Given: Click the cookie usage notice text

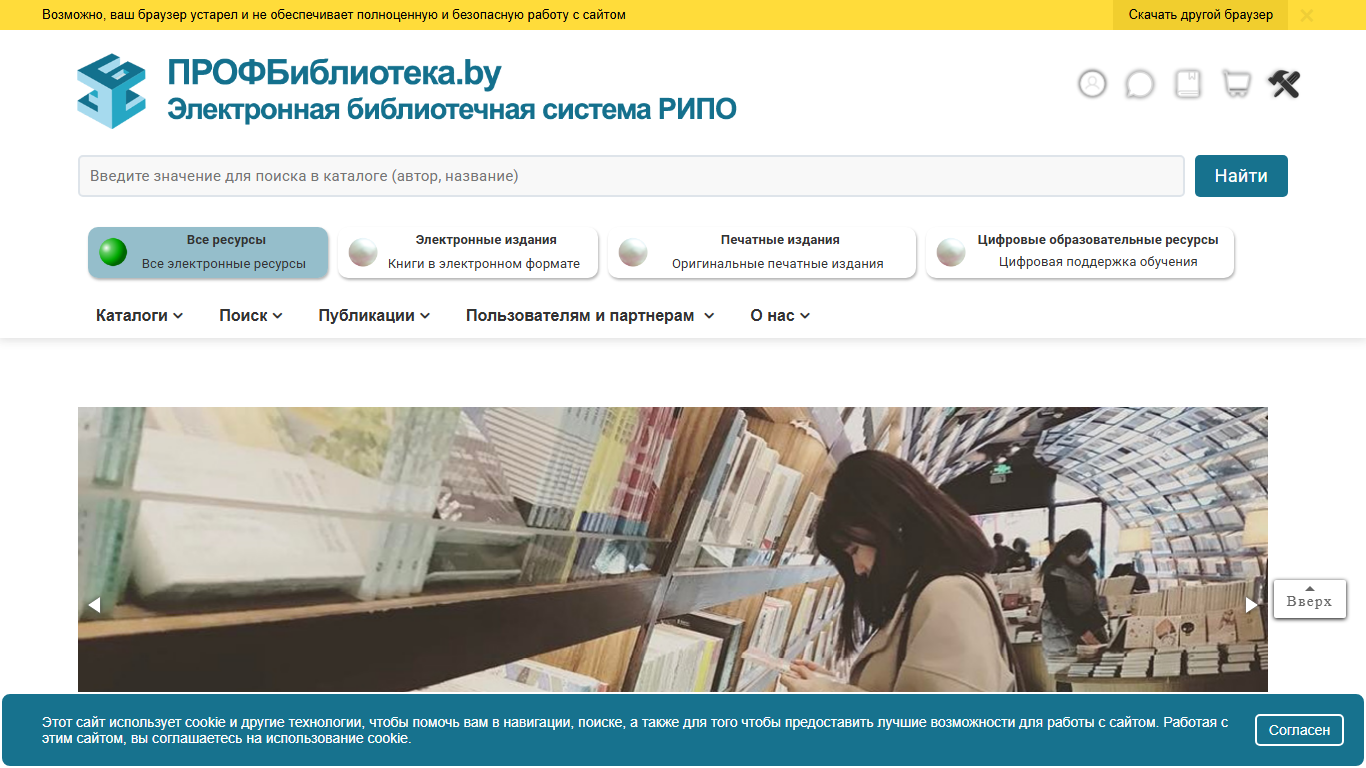Looking at the screenshot, I should (635, 730).
